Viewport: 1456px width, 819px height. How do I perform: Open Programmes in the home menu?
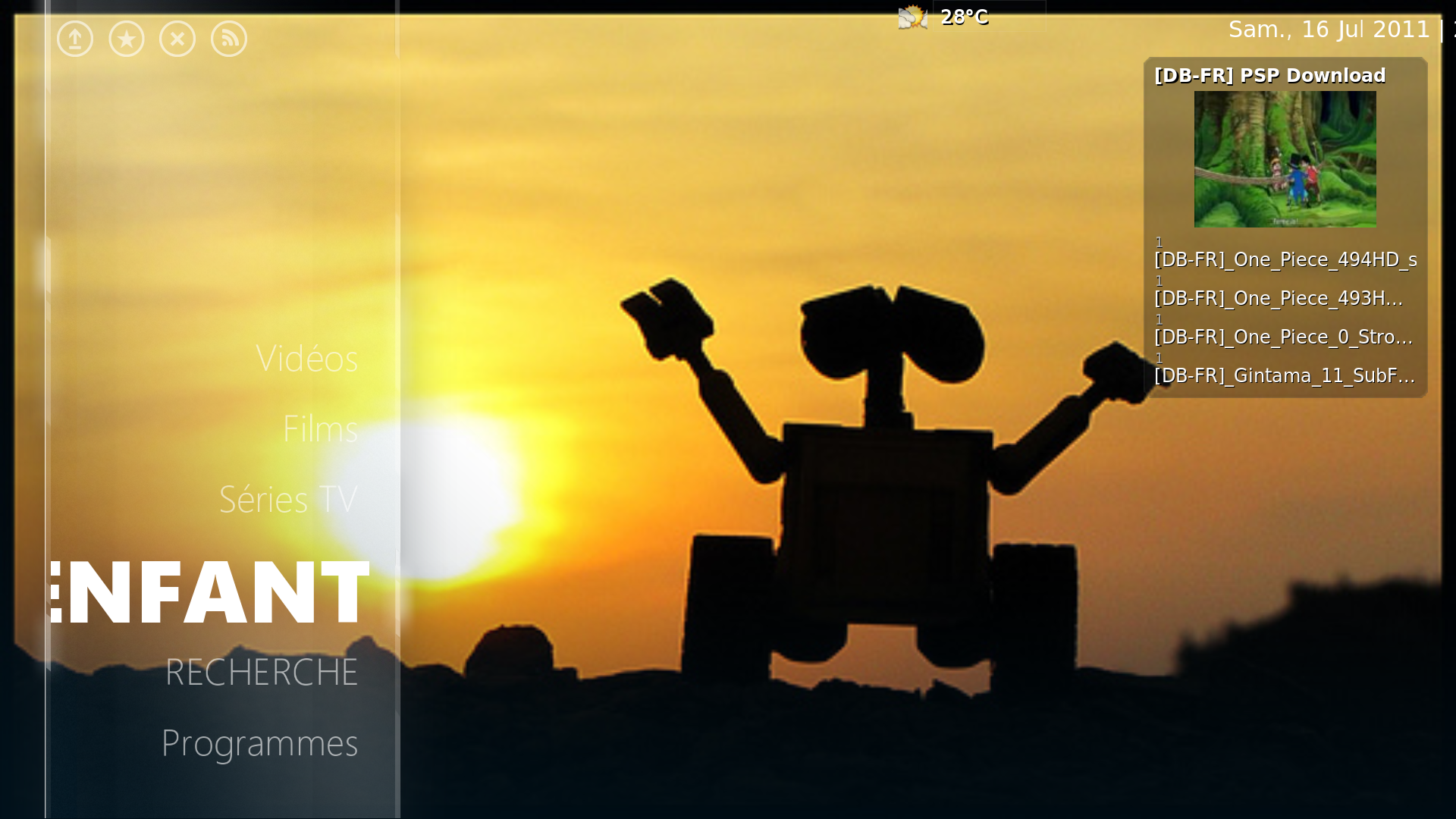[x=259, y=743]
